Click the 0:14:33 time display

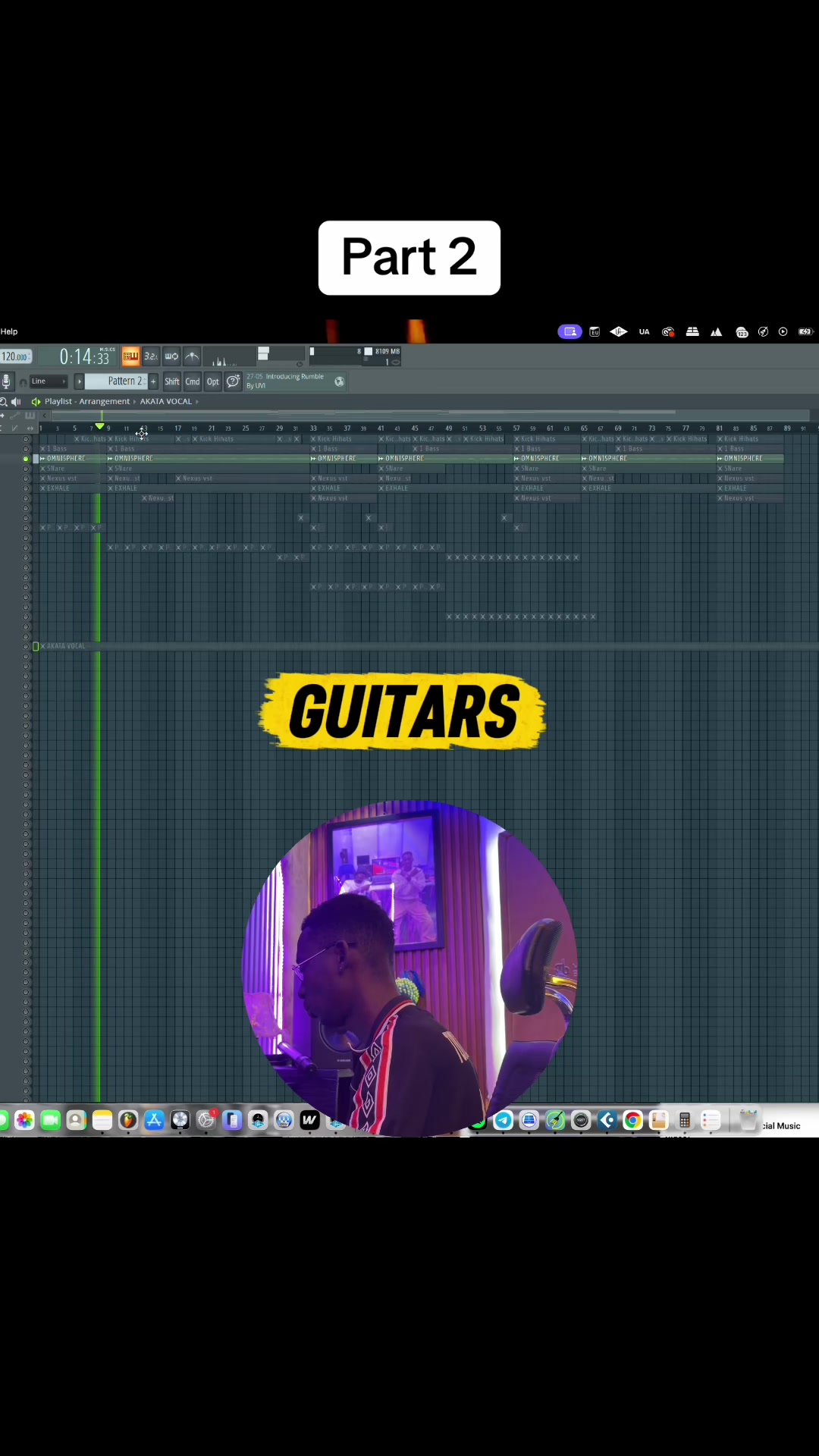85,356
